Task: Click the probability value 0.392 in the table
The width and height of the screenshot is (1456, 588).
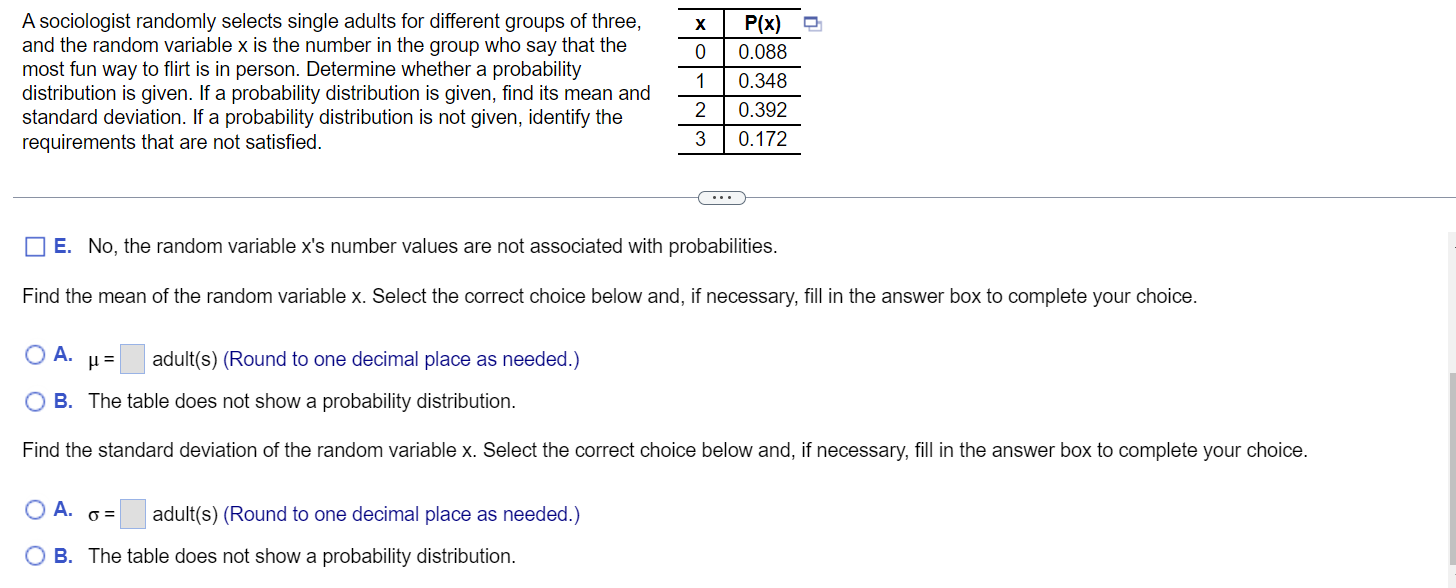Action: [x=761, y=110]
